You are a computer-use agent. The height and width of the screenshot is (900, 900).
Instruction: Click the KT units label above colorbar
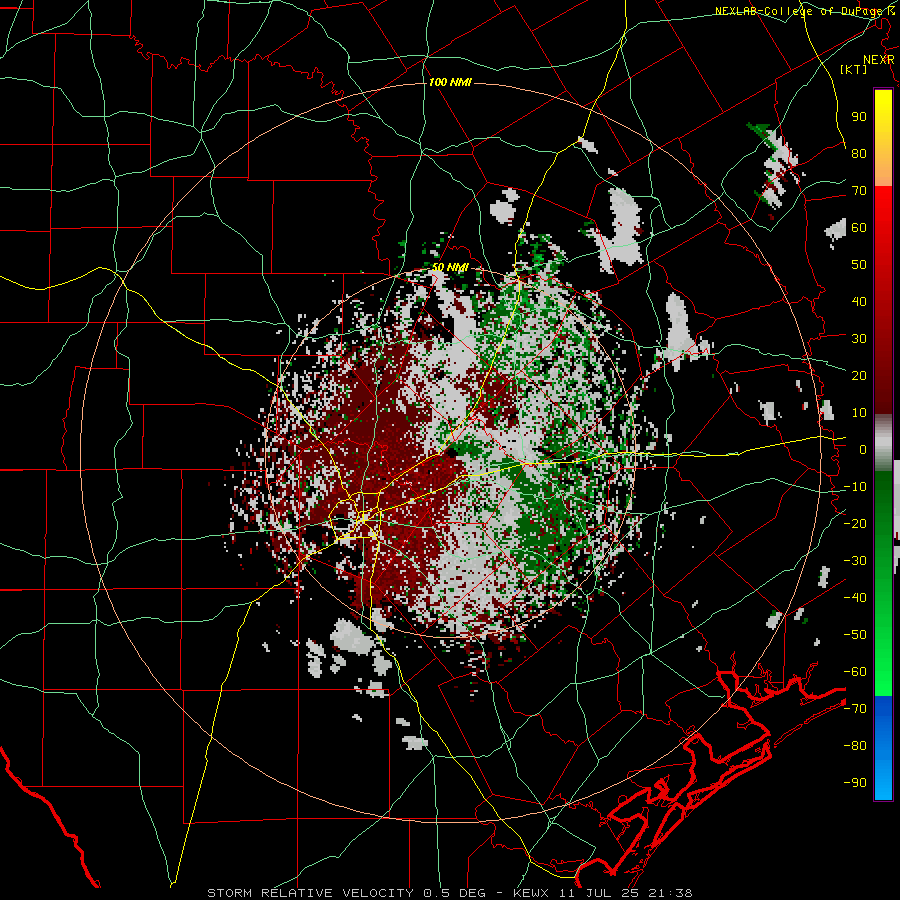854,69
